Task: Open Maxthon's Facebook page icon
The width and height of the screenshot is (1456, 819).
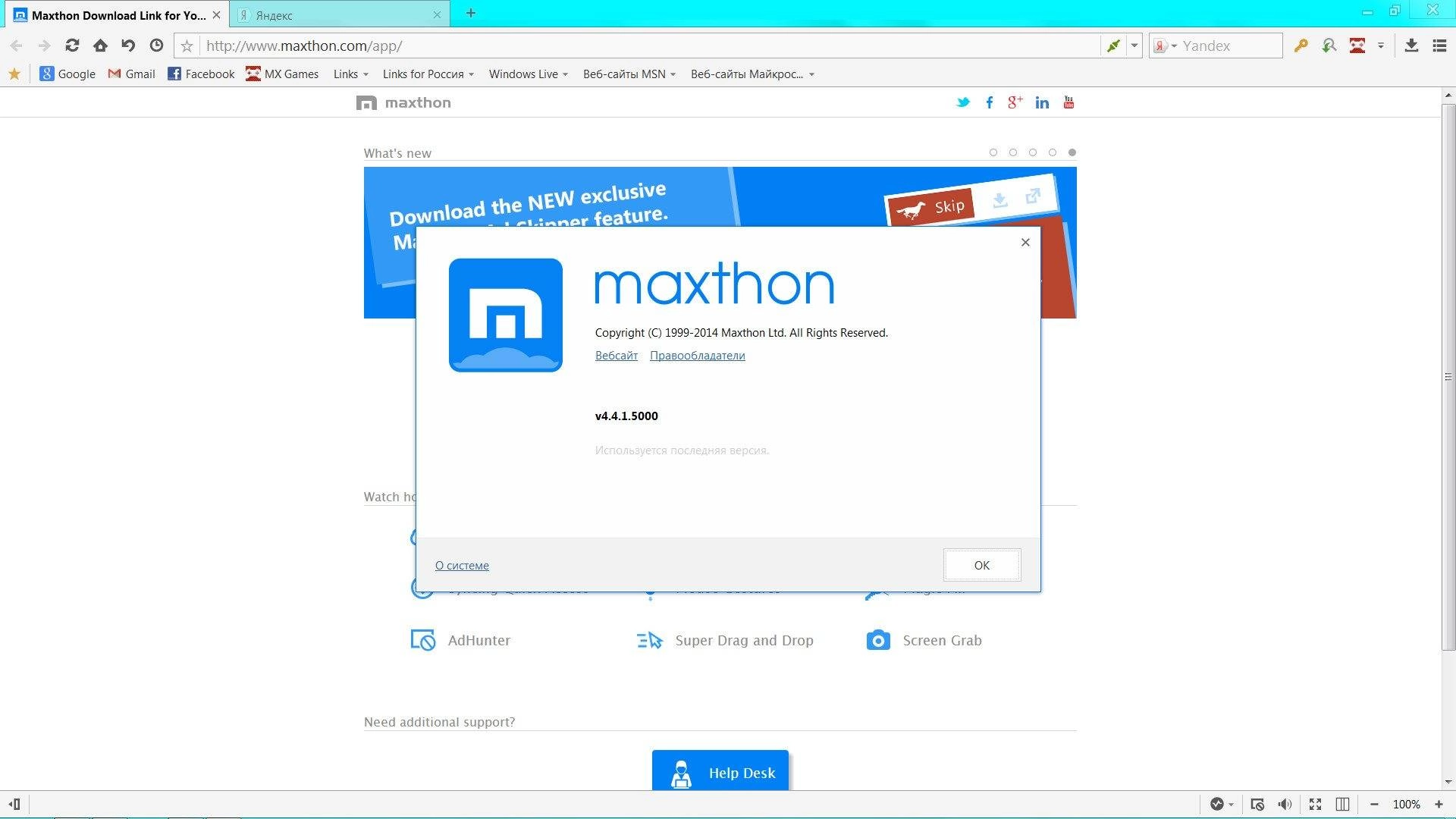Action: point(990,102)
